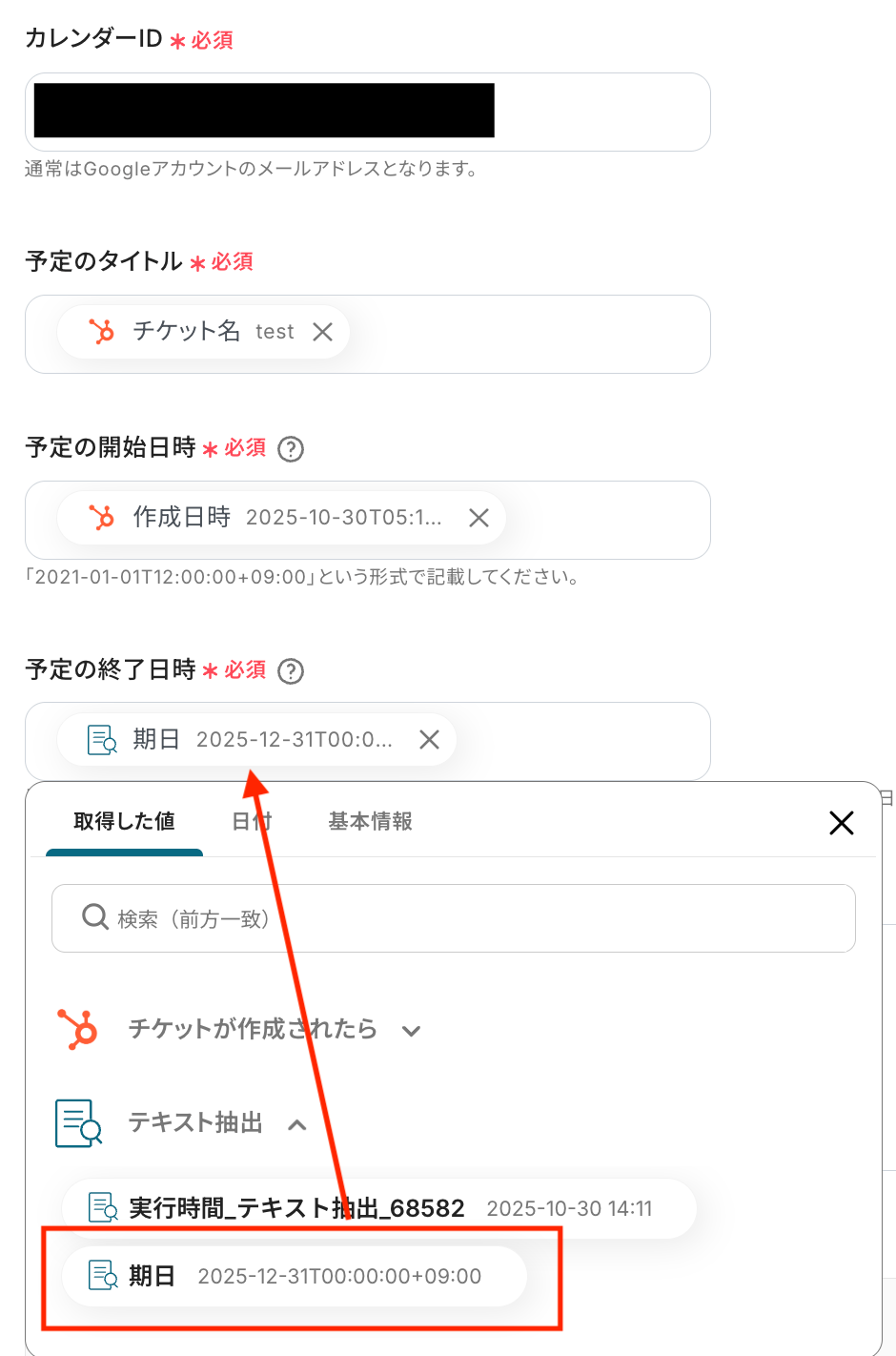Click the magnifier icon in search box
This screenshot has height=1356, width=896.
pyautogui.click(x=94, y=917)
